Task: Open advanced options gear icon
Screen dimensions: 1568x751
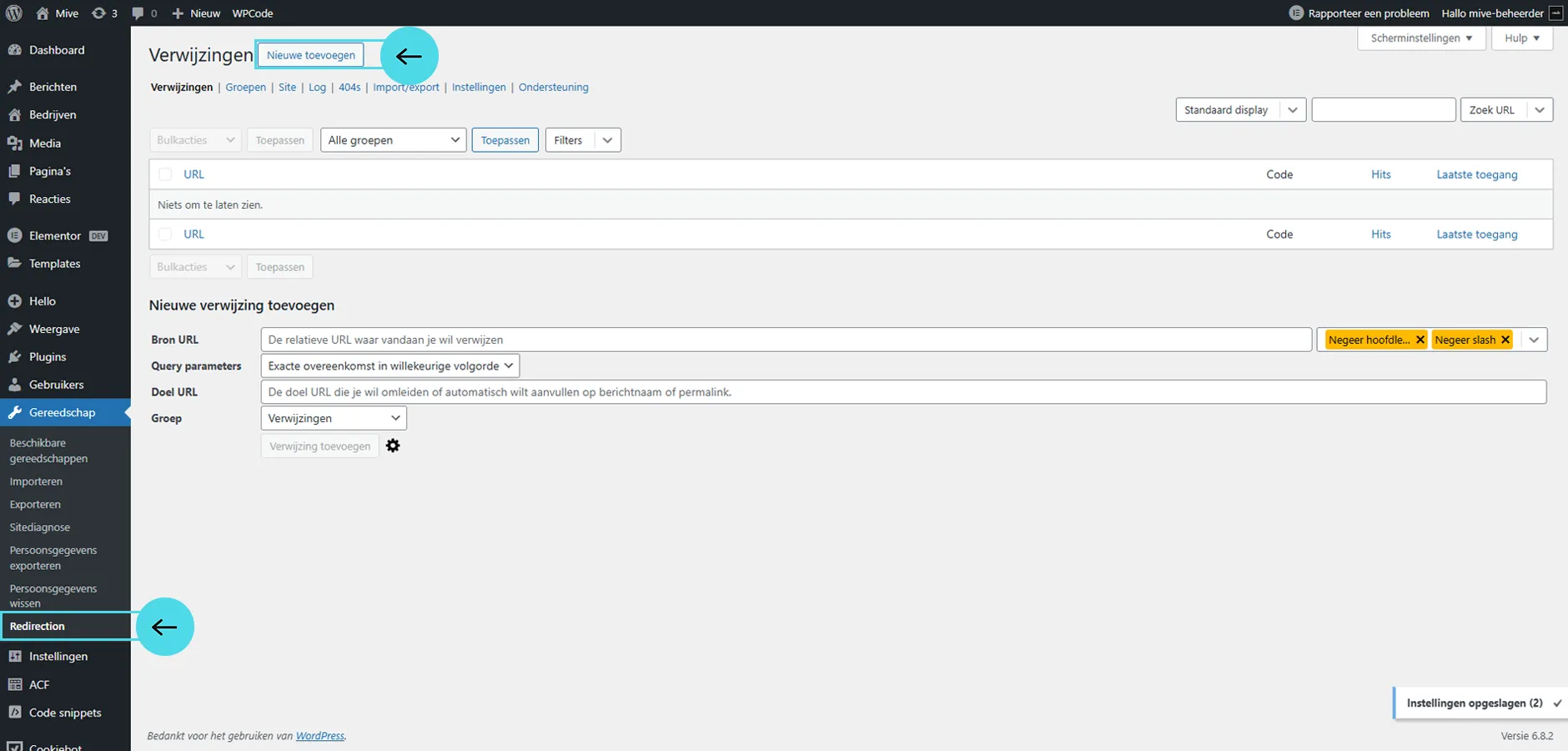Action: [393, 446]
